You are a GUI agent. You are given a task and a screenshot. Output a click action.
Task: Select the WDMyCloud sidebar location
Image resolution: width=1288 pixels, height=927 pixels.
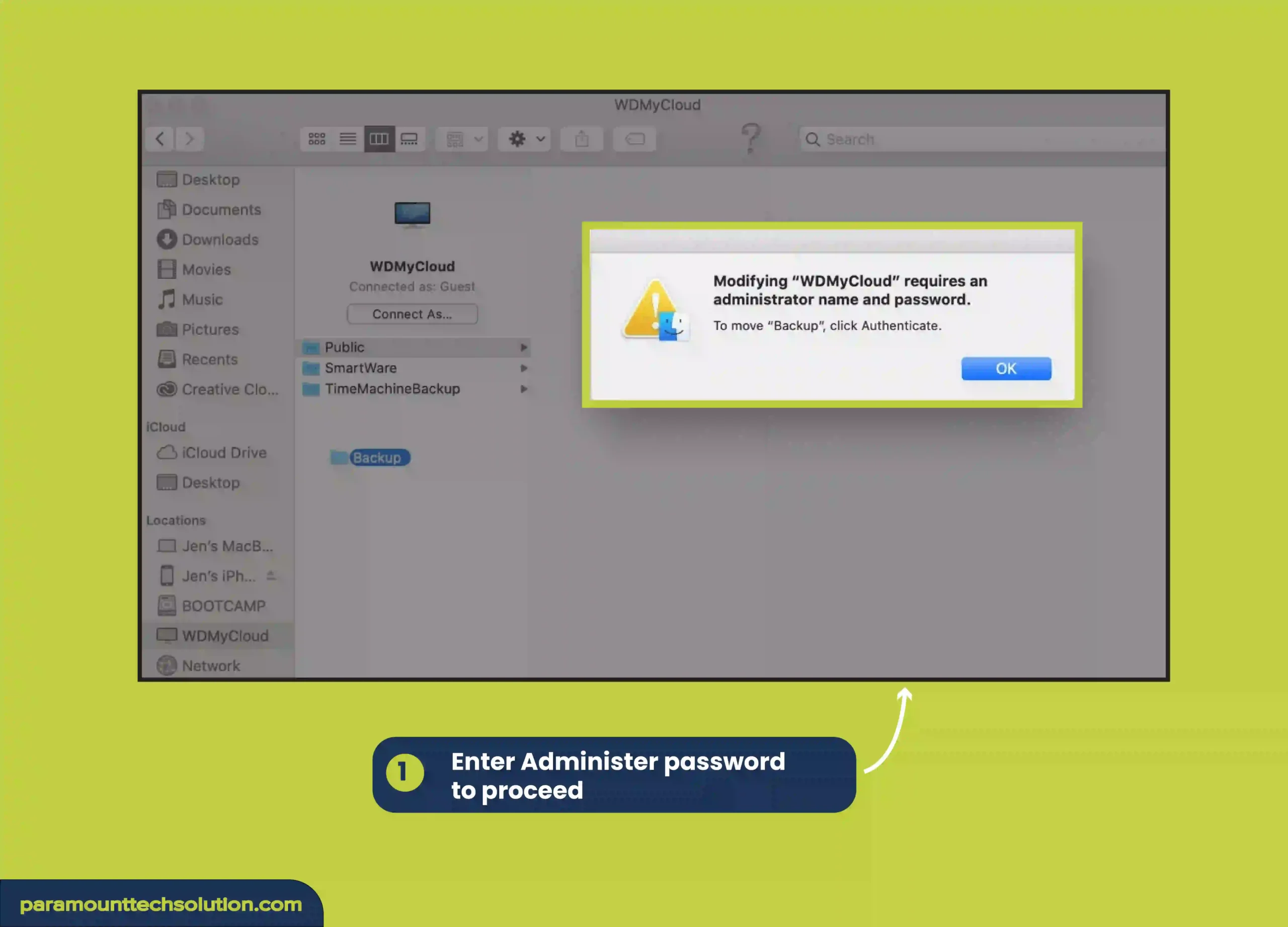click(223, 636)
